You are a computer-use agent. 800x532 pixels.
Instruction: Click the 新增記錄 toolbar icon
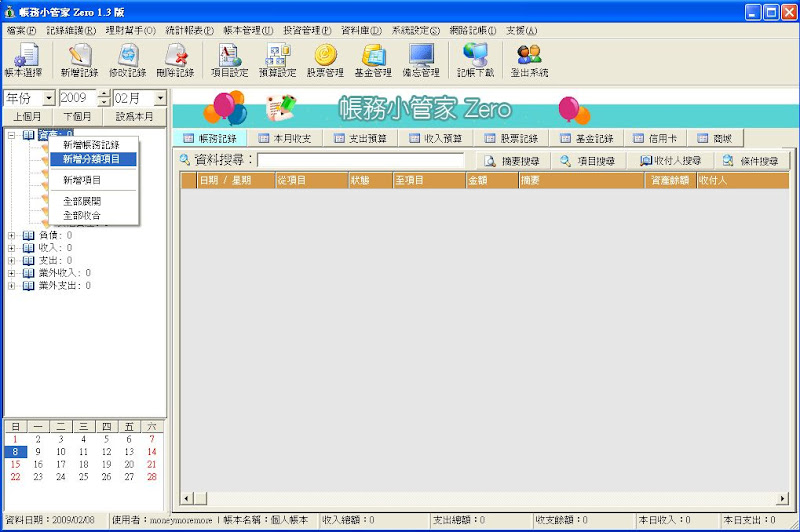pyautogui.click(x=79, y=60)
